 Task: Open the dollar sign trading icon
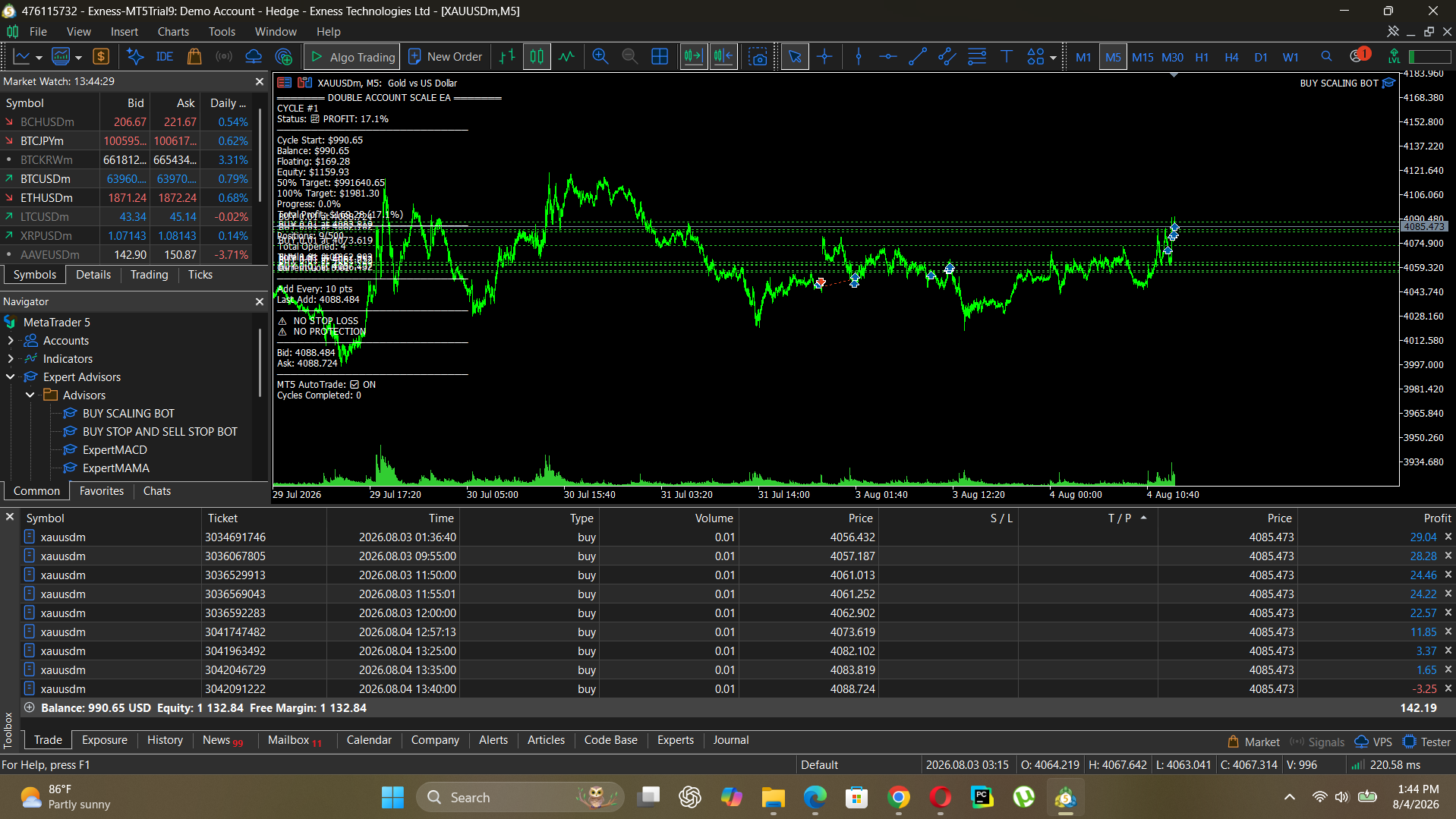(x=101, y=57)
